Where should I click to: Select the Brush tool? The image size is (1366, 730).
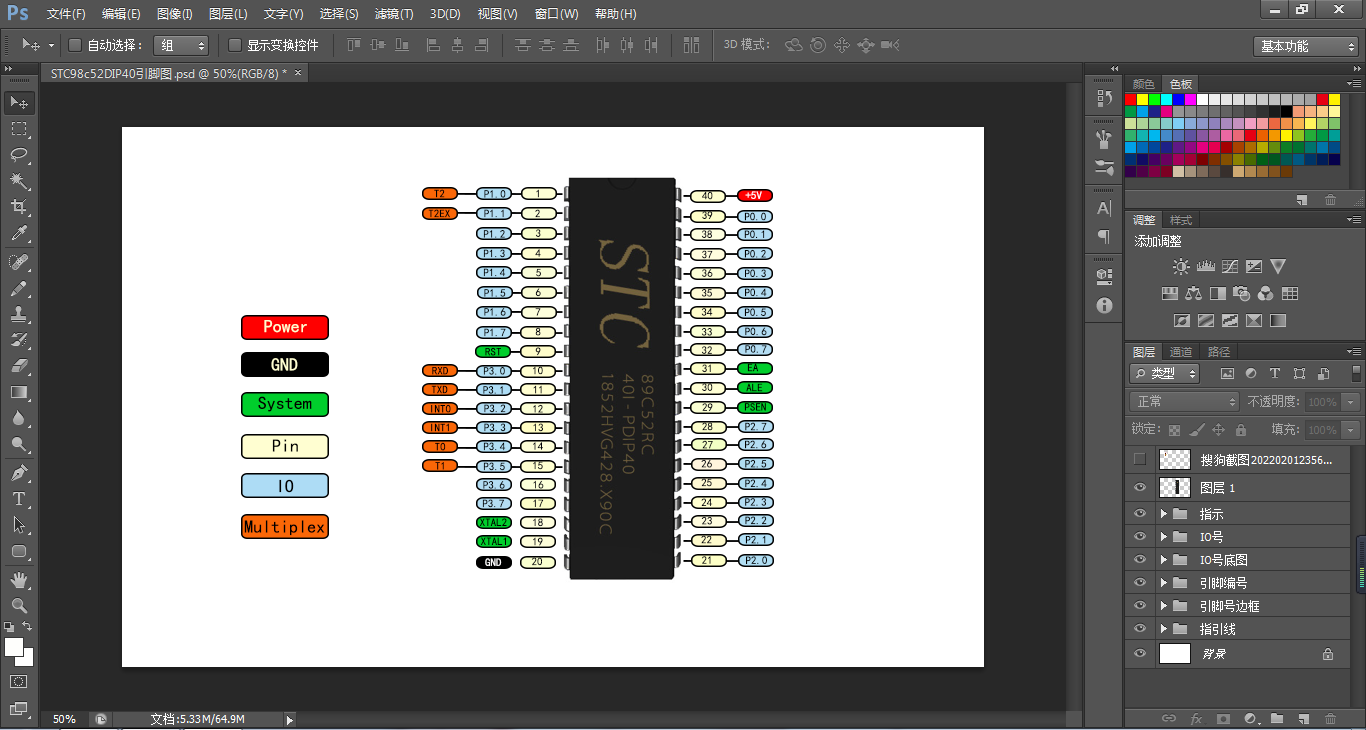click(19, 288)
